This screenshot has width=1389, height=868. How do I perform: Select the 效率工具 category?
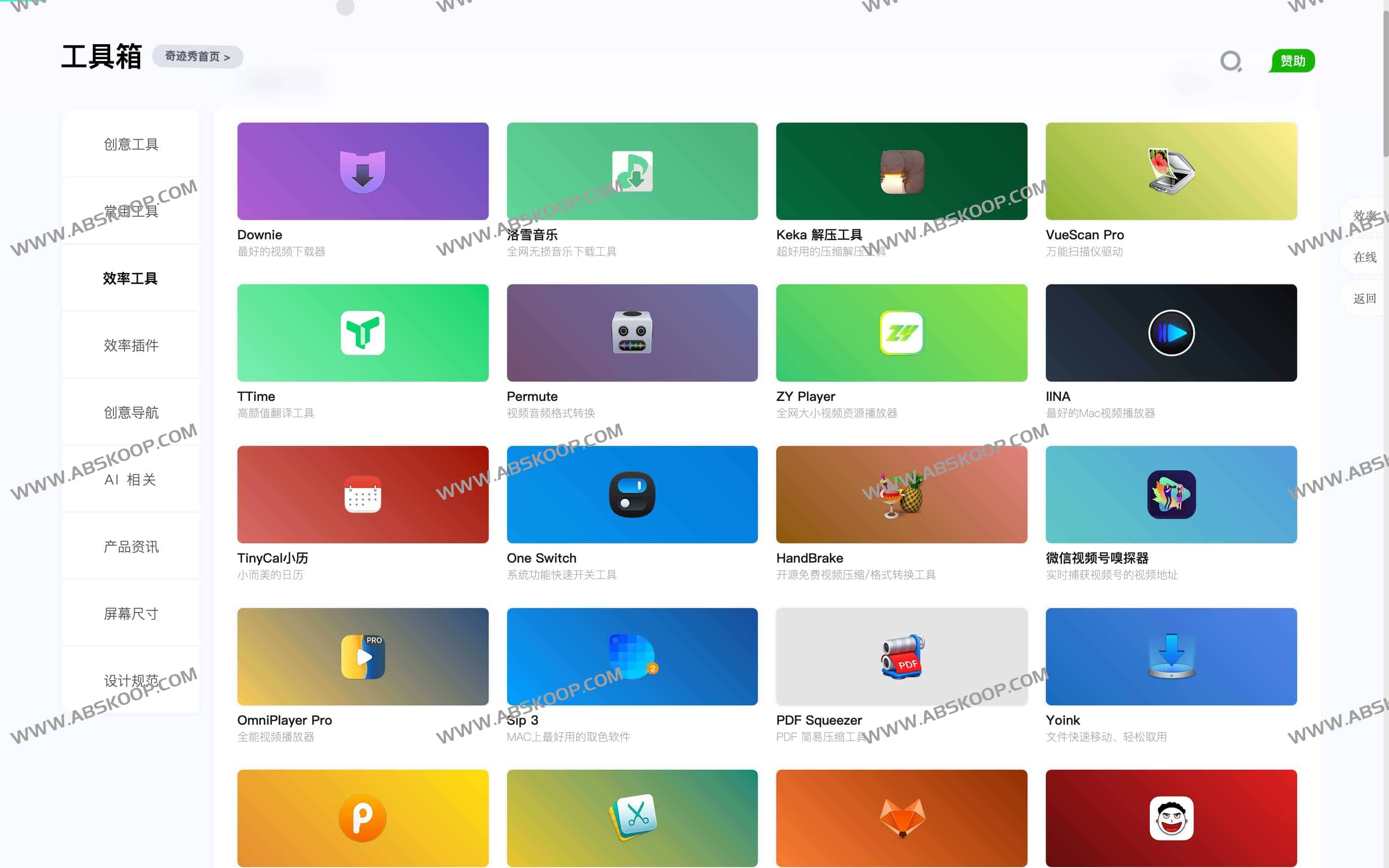[x=131, y=278]
